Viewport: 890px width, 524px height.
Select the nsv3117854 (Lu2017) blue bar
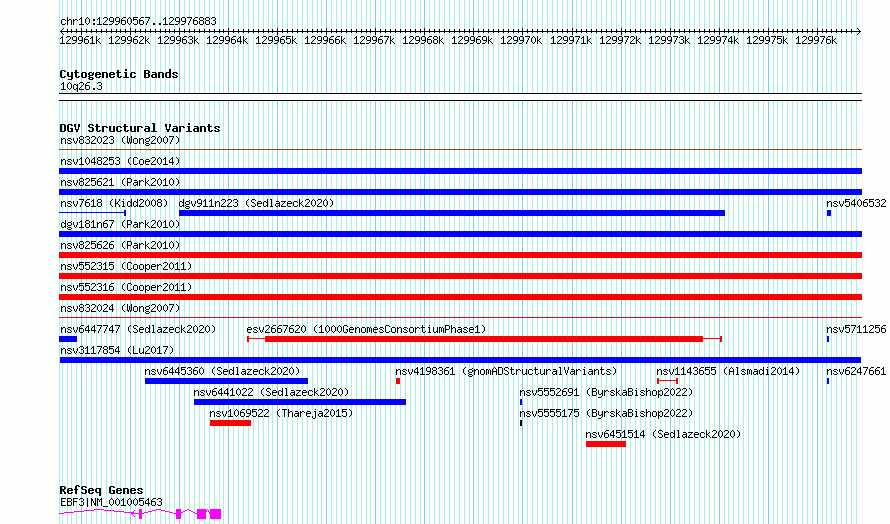pyautogui.click(x=460, y=360)
